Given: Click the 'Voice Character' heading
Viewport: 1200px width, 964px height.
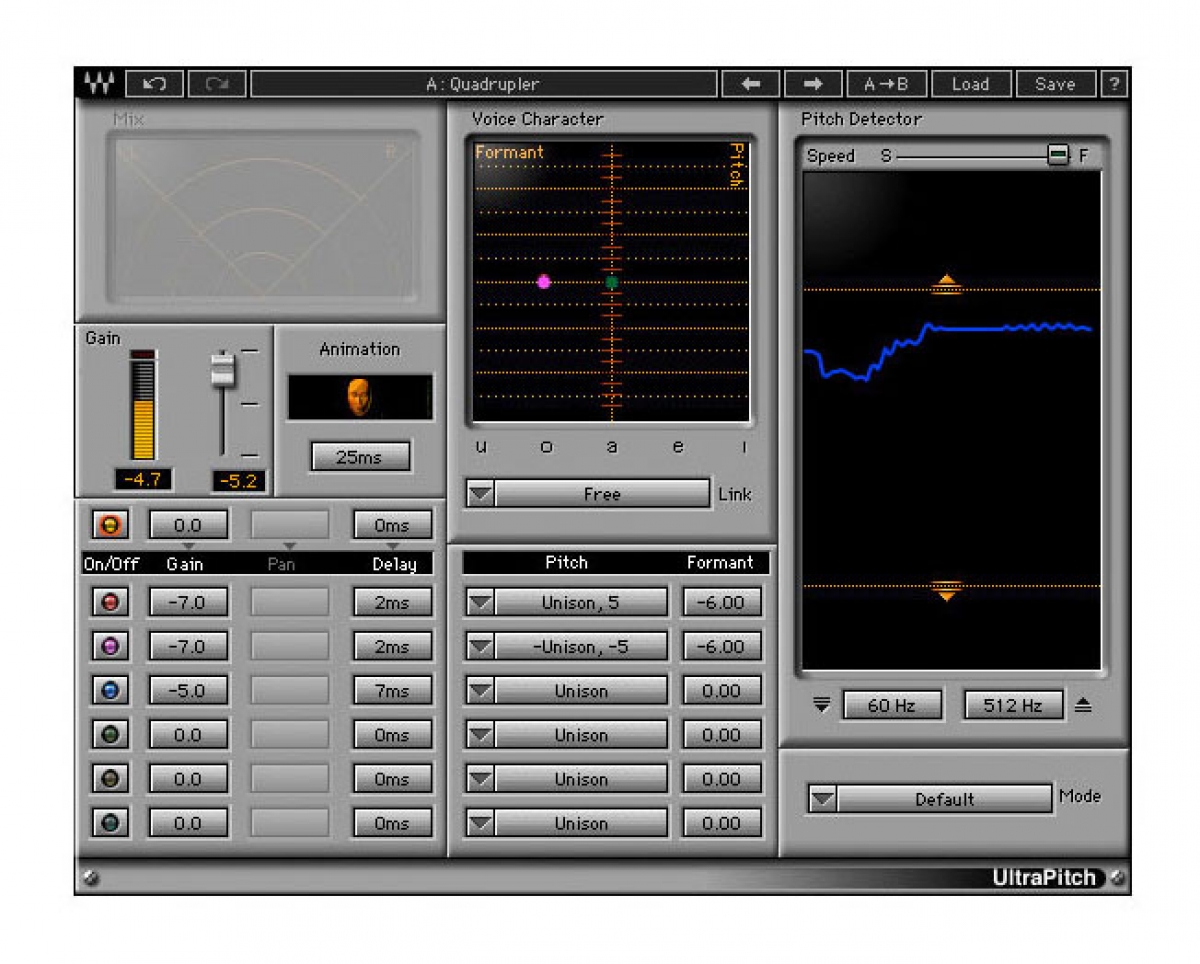Looking at the screenshot, I should tap(538, 119).
